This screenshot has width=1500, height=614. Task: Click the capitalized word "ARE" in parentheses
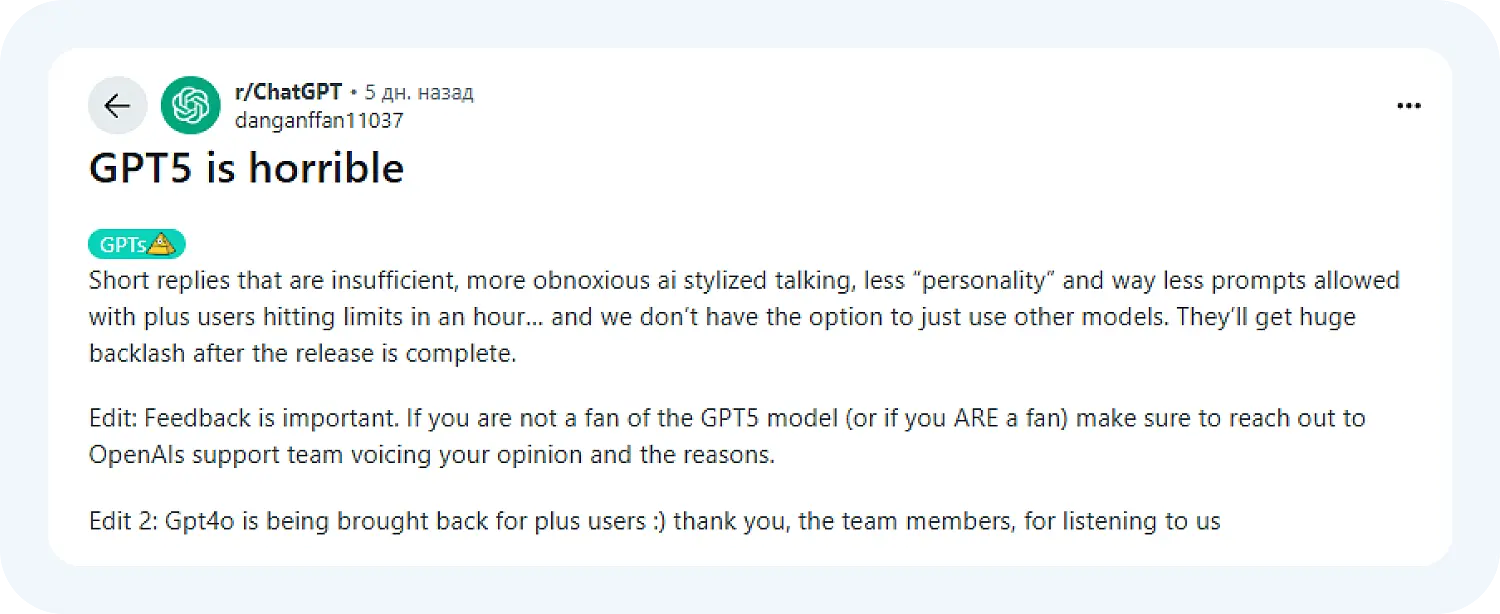(x=962, y=418)
